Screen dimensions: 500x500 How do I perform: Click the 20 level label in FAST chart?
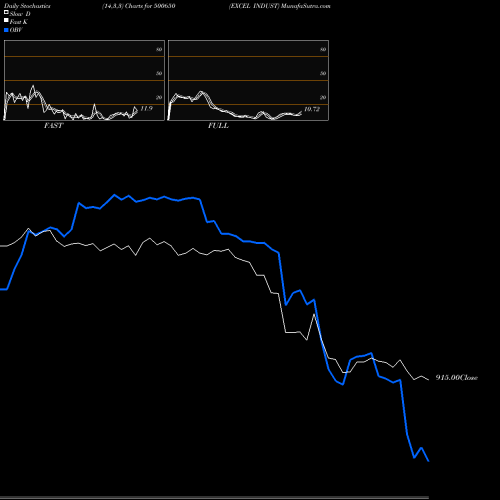point(159,97)
